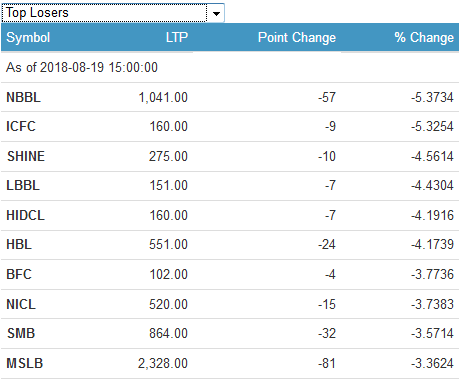
Task: Open the BFC symbol row
Action: coord(230,274)
